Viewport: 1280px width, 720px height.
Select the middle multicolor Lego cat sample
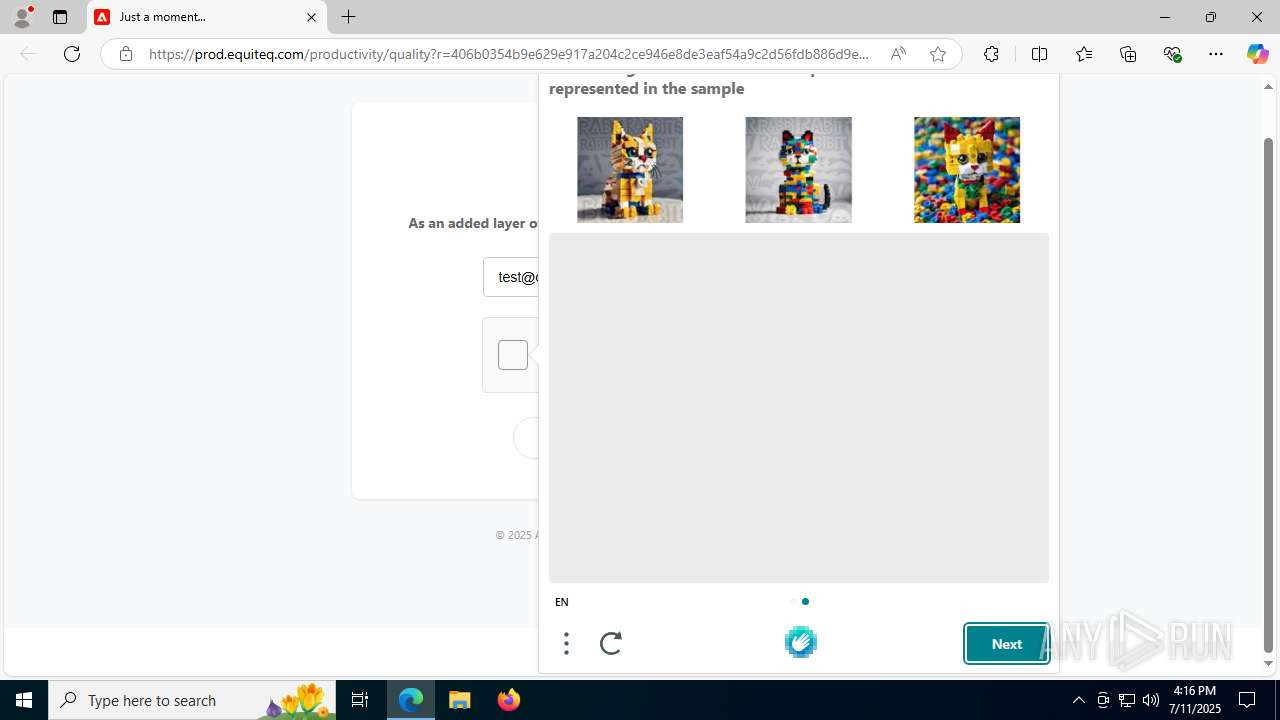point(798,170)
